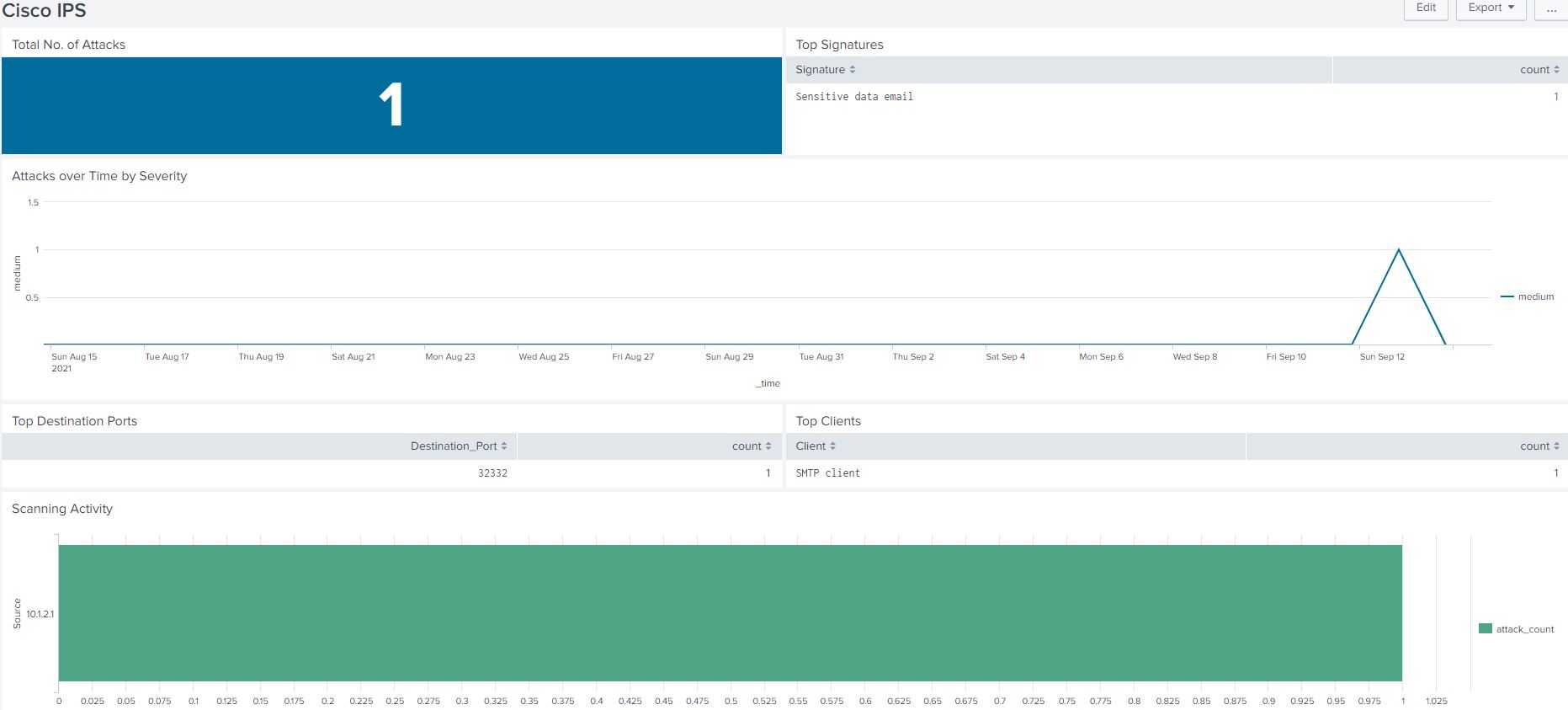Click the count value for port 32332
The image size is (1568, 710).
point(768,473)
